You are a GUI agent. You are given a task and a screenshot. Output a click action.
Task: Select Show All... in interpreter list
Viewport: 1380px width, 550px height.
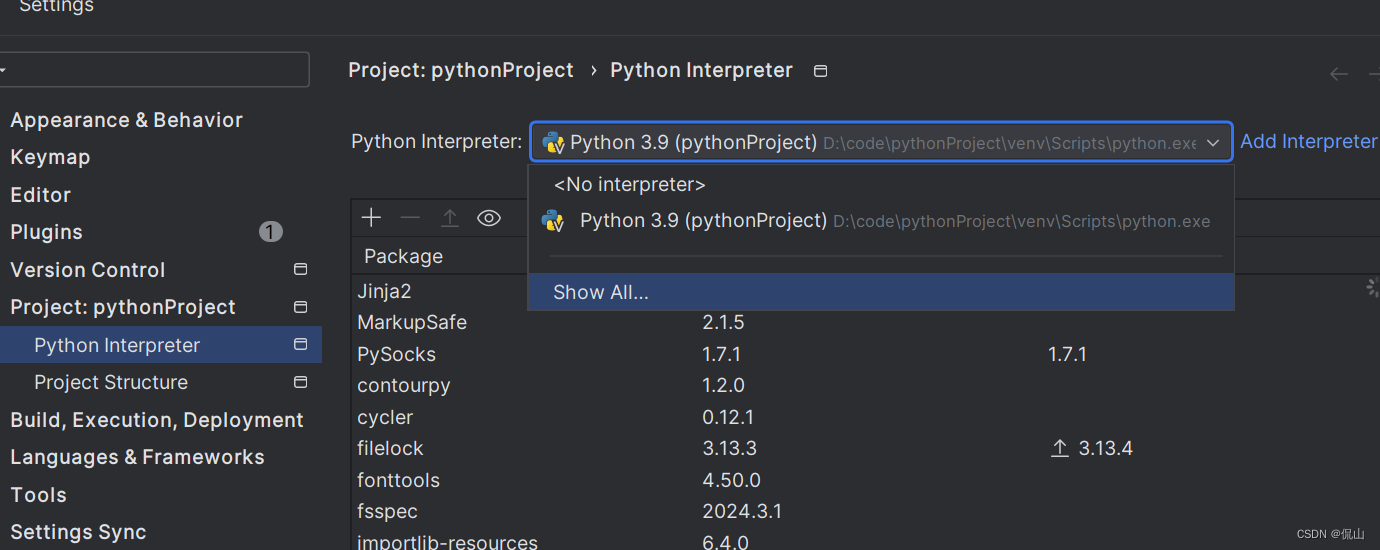click(x=601, y=292)
